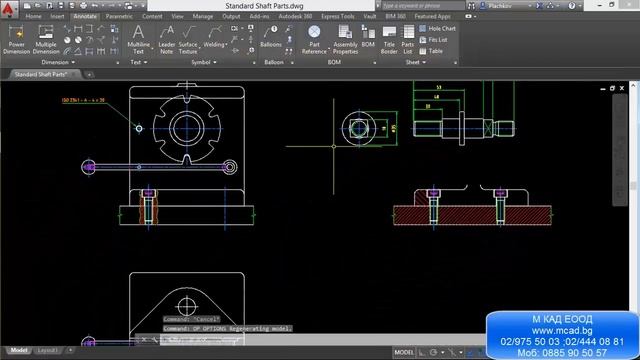Switch to the Home ribbon tab

tap(33, 16)
